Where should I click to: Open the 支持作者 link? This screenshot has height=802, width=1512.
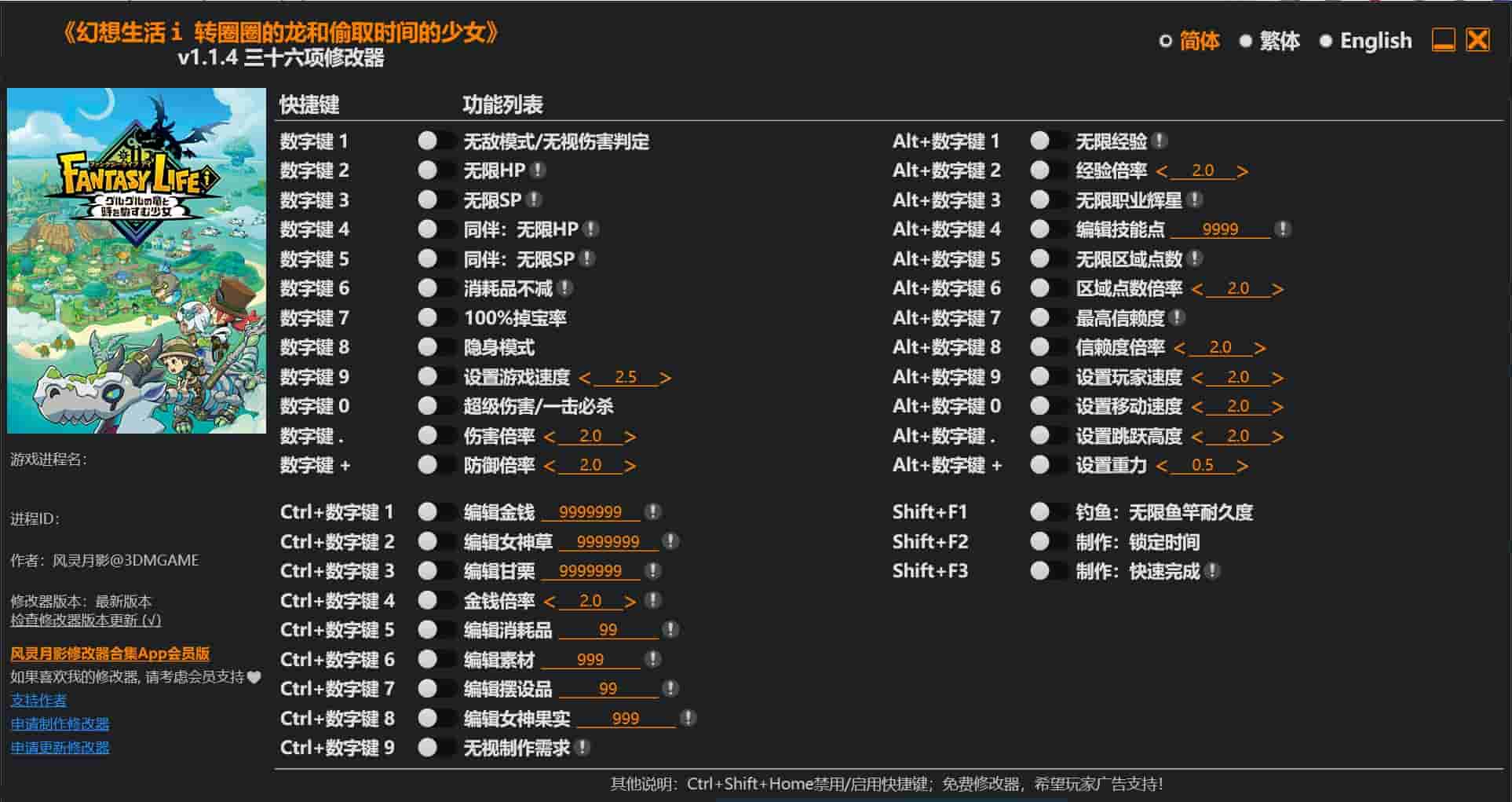38,700
